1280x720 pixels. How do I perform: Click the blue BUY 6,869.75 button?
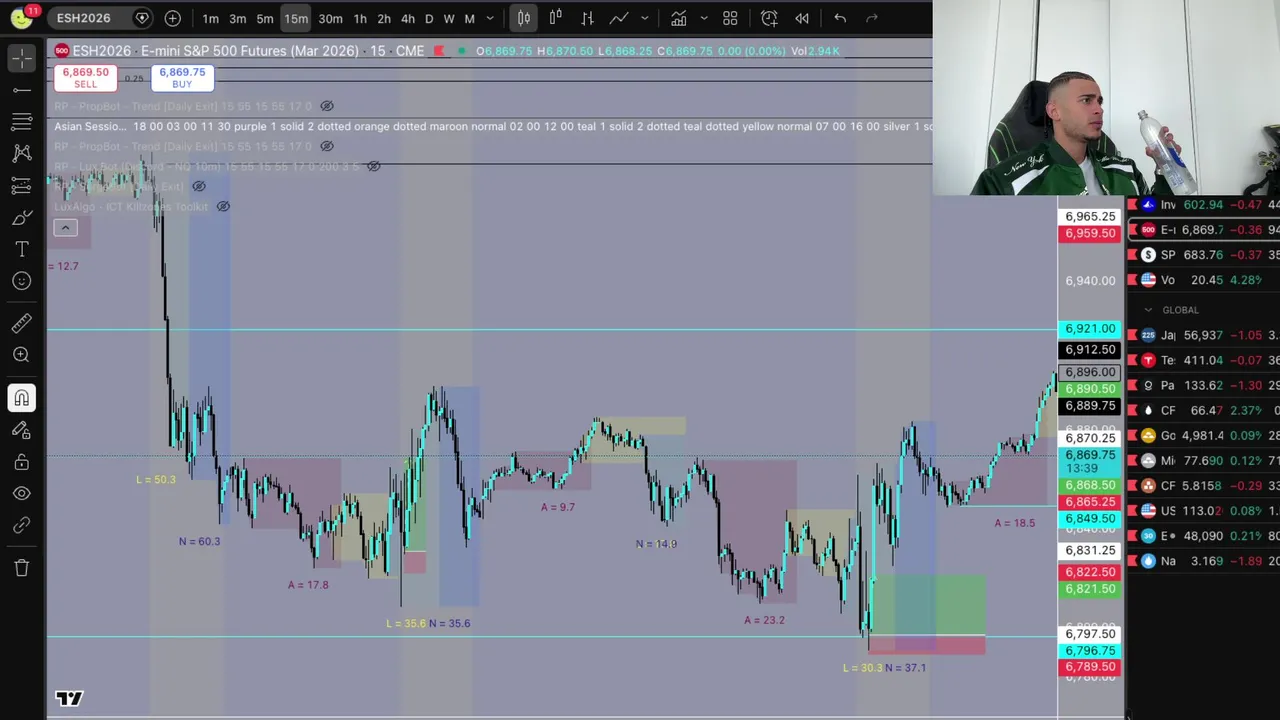181,78
